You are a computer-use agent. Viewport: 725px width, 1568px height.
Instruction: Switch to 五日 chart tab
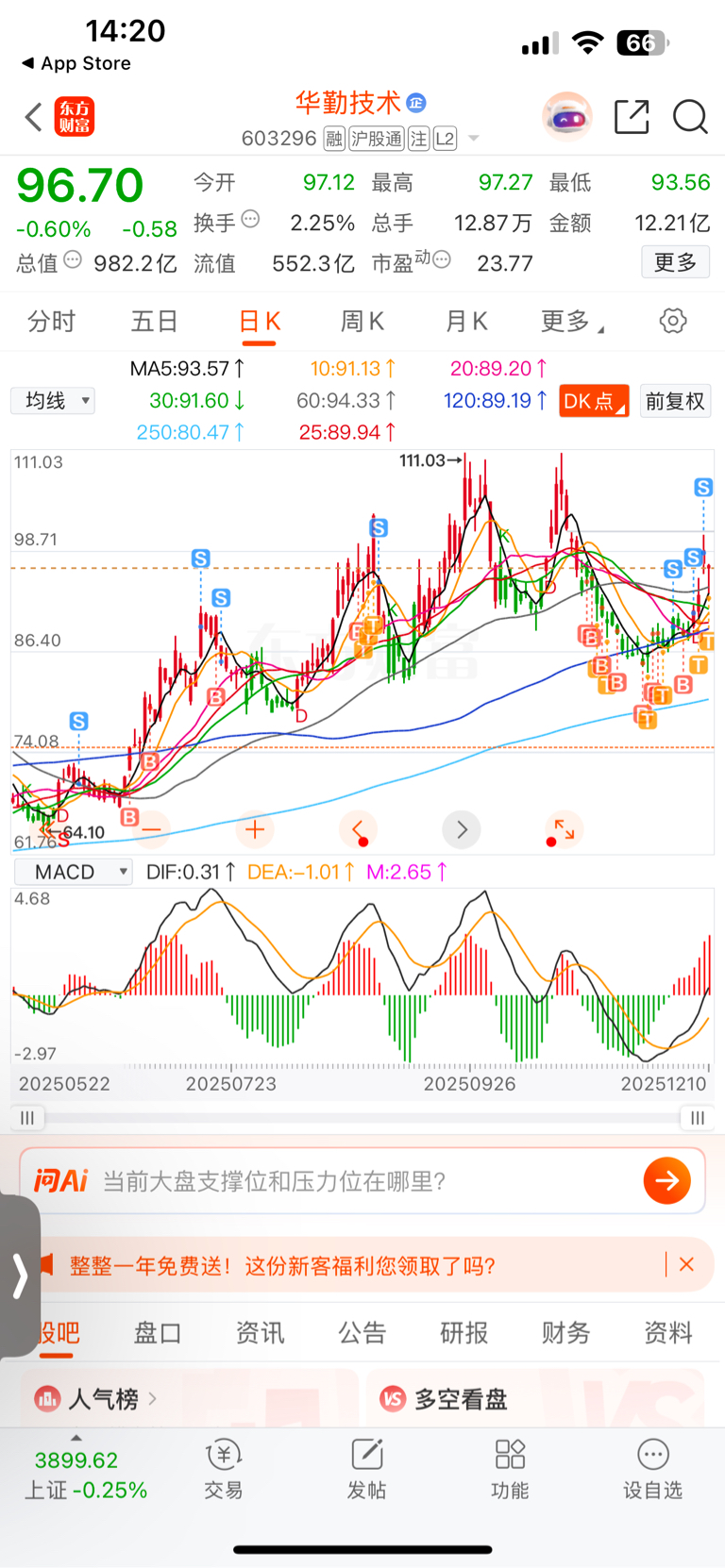[154, 322]
